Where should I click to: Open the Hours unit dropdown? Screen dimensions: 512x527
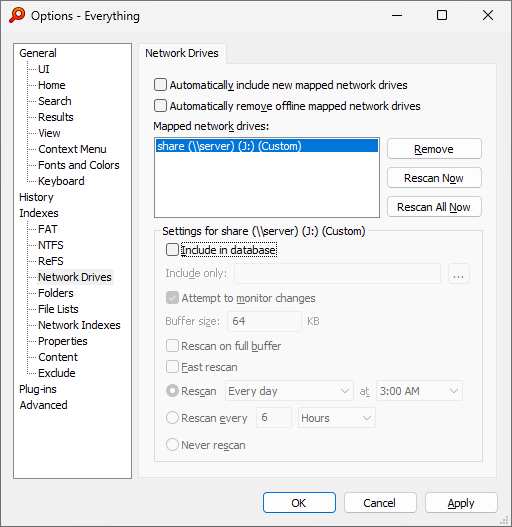click(x=337, y=417)
